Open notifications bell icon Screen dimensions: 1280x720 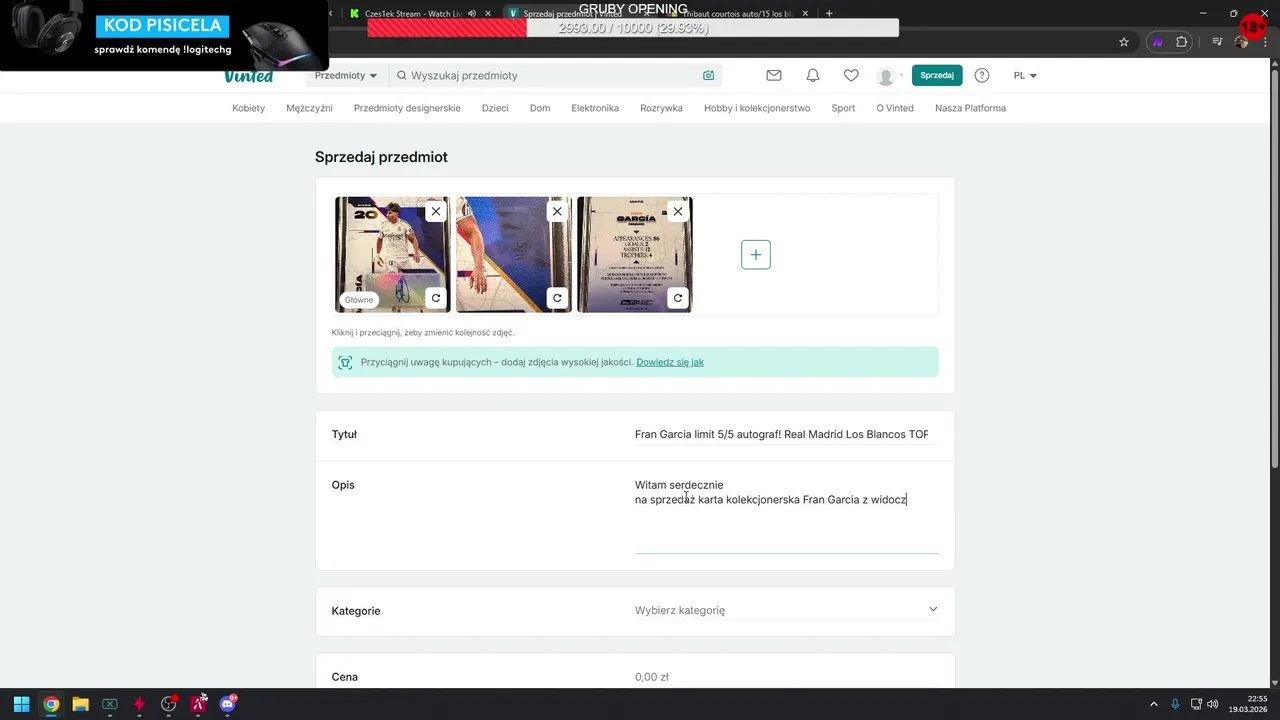coord(813,75)
